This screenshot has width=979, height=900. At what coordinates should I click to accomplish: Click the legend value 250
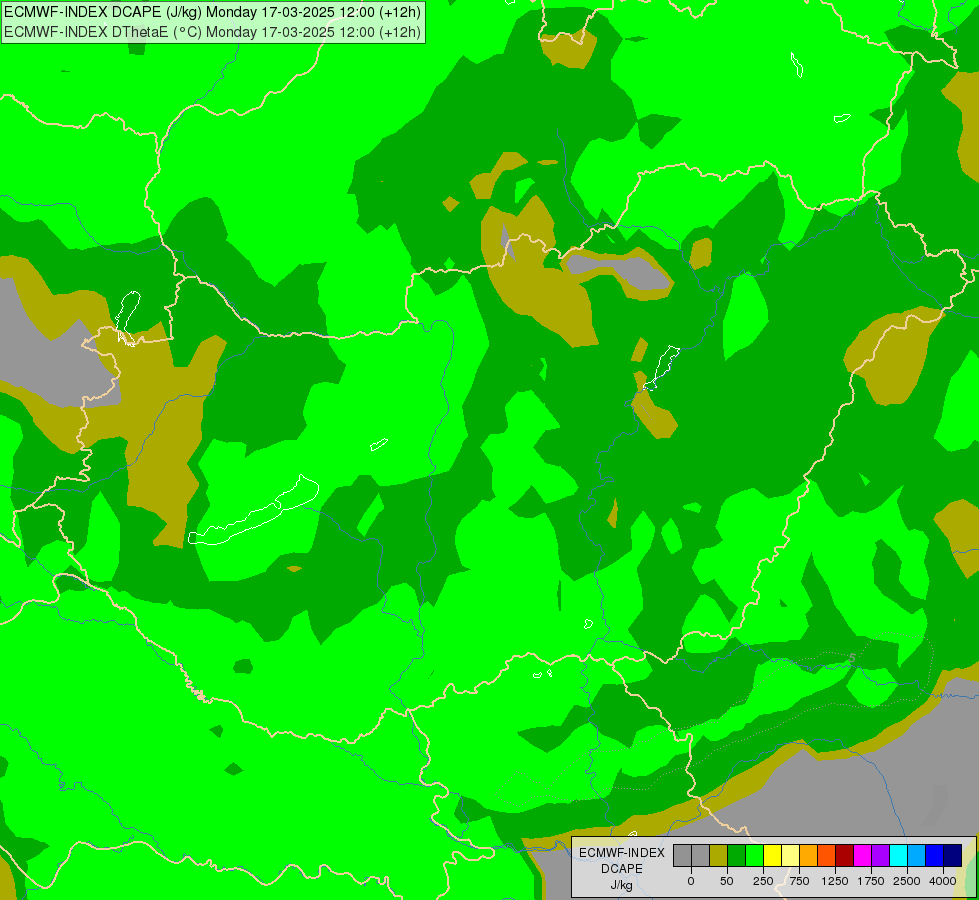tap(763, 881)
